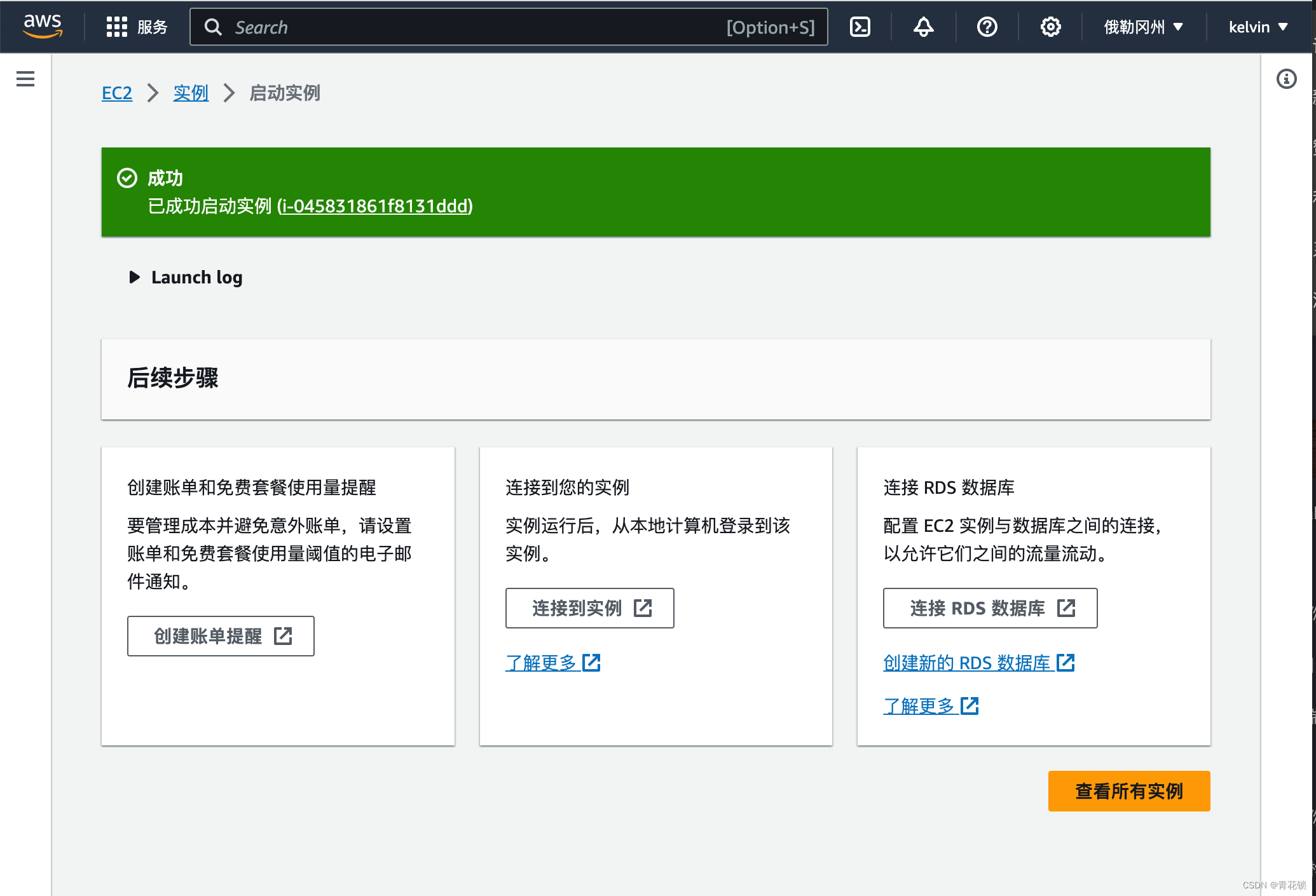
Task: Open 创建新的 RDS 数据库 link
Action: pyautogui.click(x=979, y=663)
